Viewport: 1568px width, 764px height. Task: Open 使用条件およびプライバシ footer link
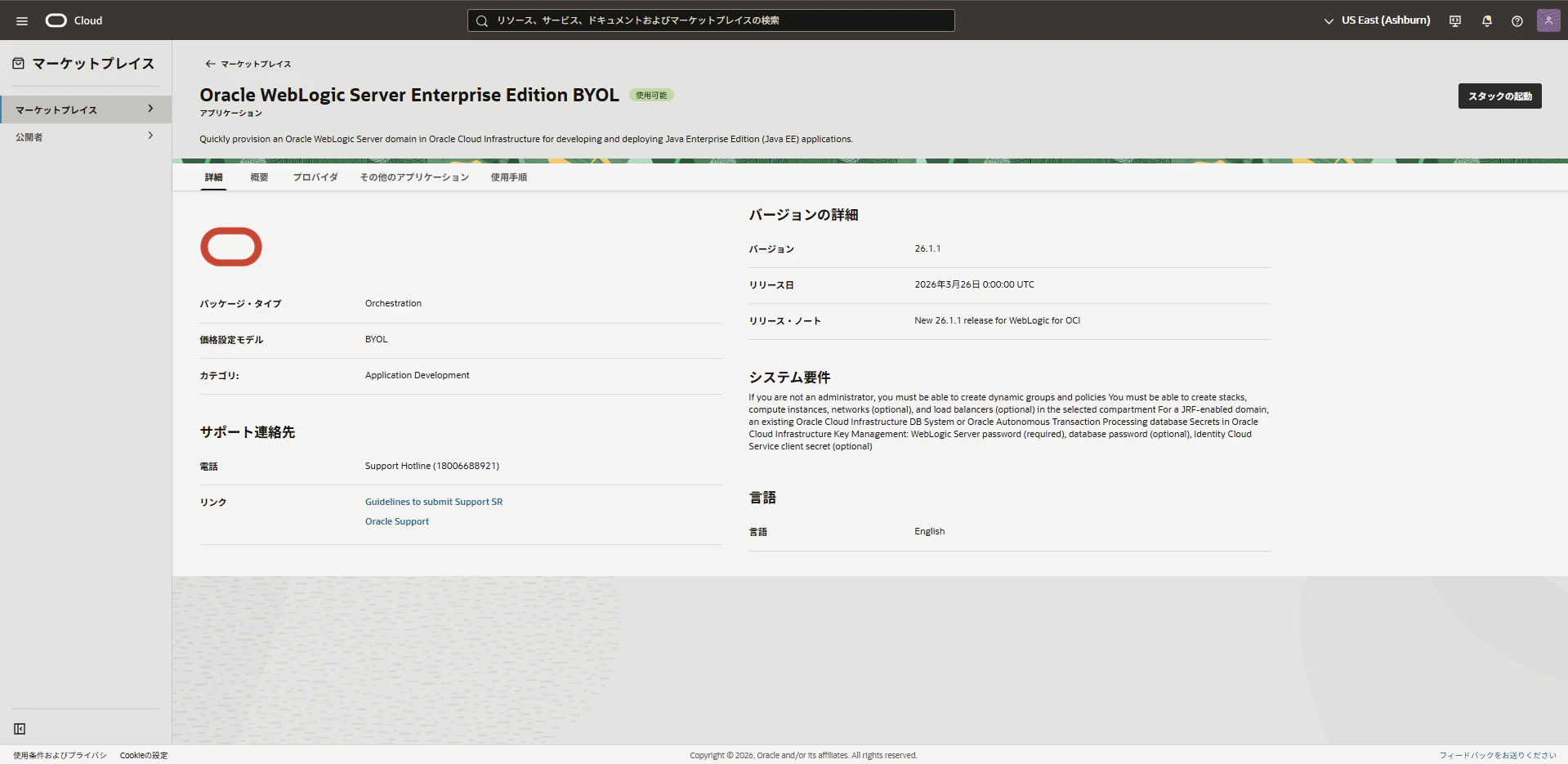tap(60, 756)
